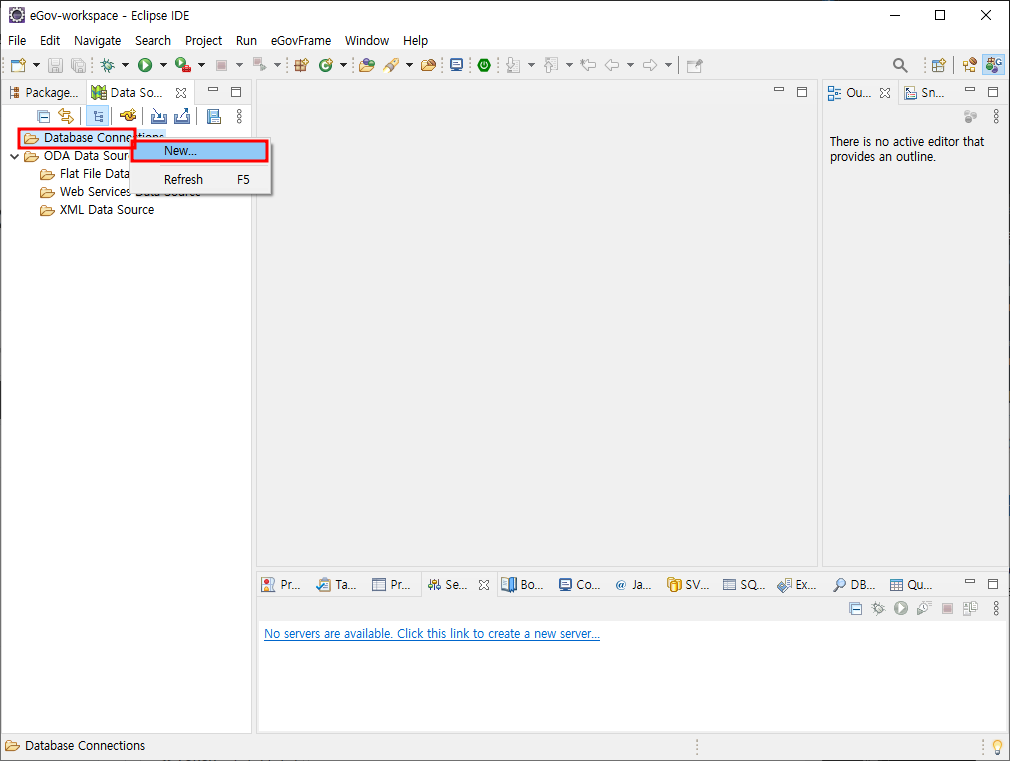The height and width of the screenshot is (761, 1010).
Task: Close the Outline view tab
Action: pos(885,93)
